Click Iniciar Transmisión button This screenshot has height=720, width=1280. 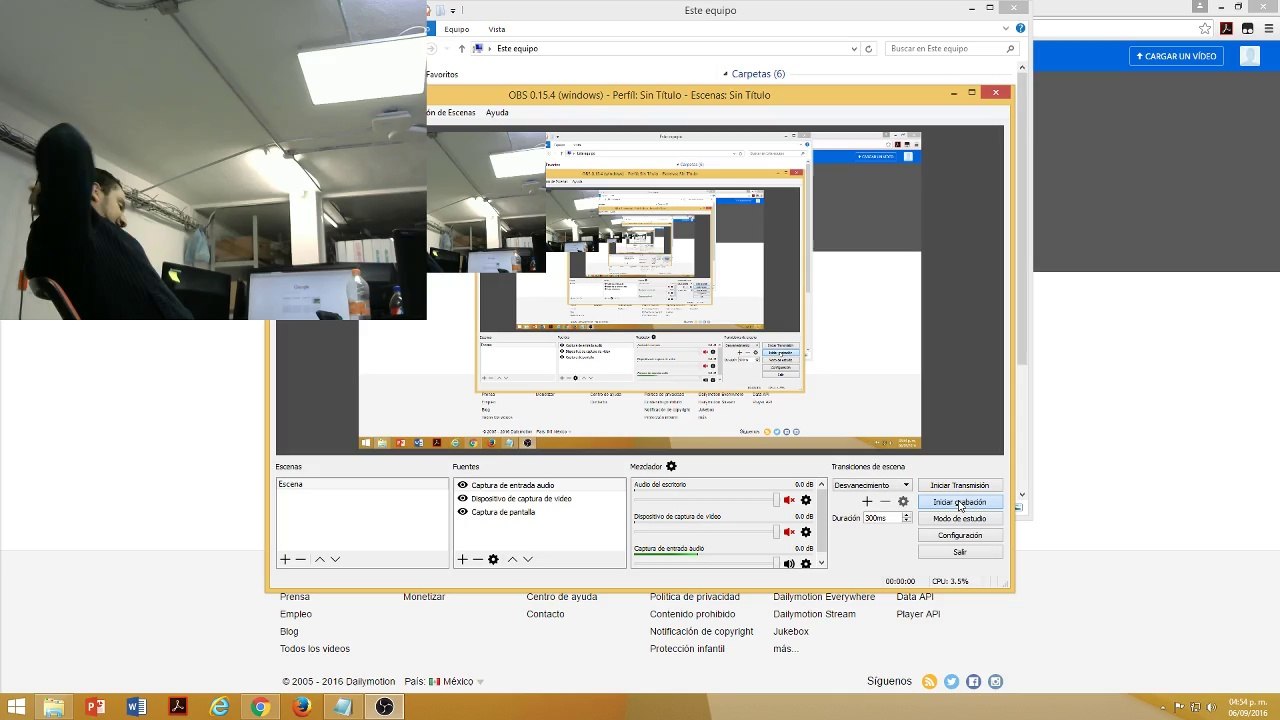pyautogui.click(x=959, y=485)
